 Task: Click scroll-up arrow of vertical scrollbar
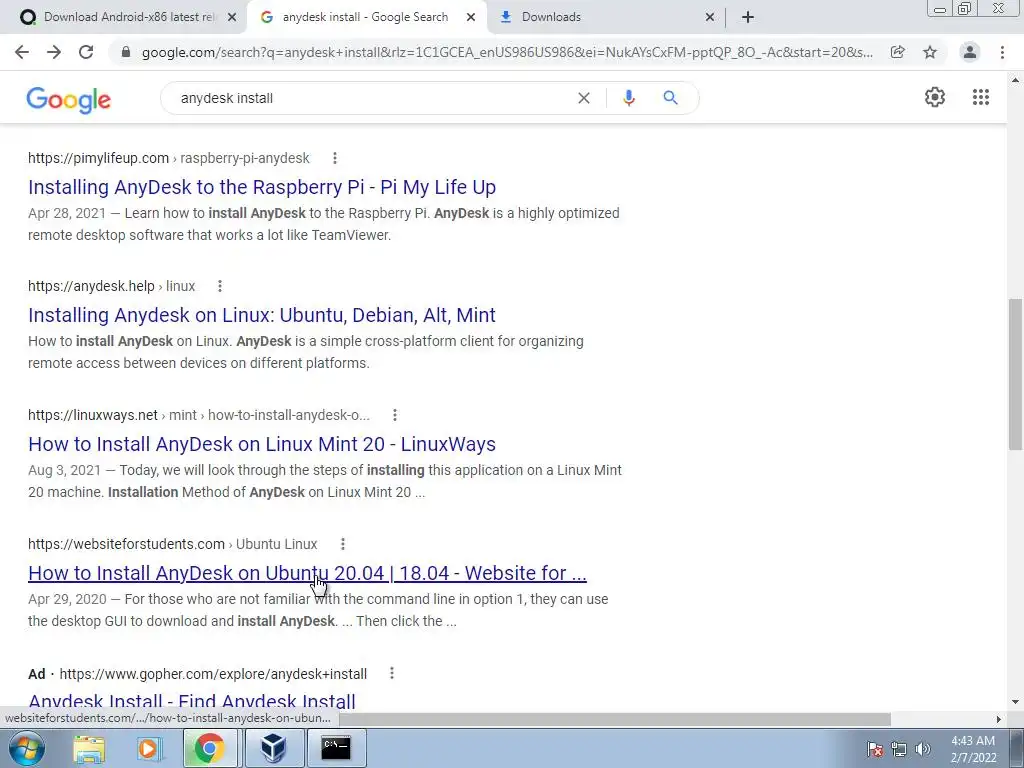pyautogui.click(x=1015, y=80)
